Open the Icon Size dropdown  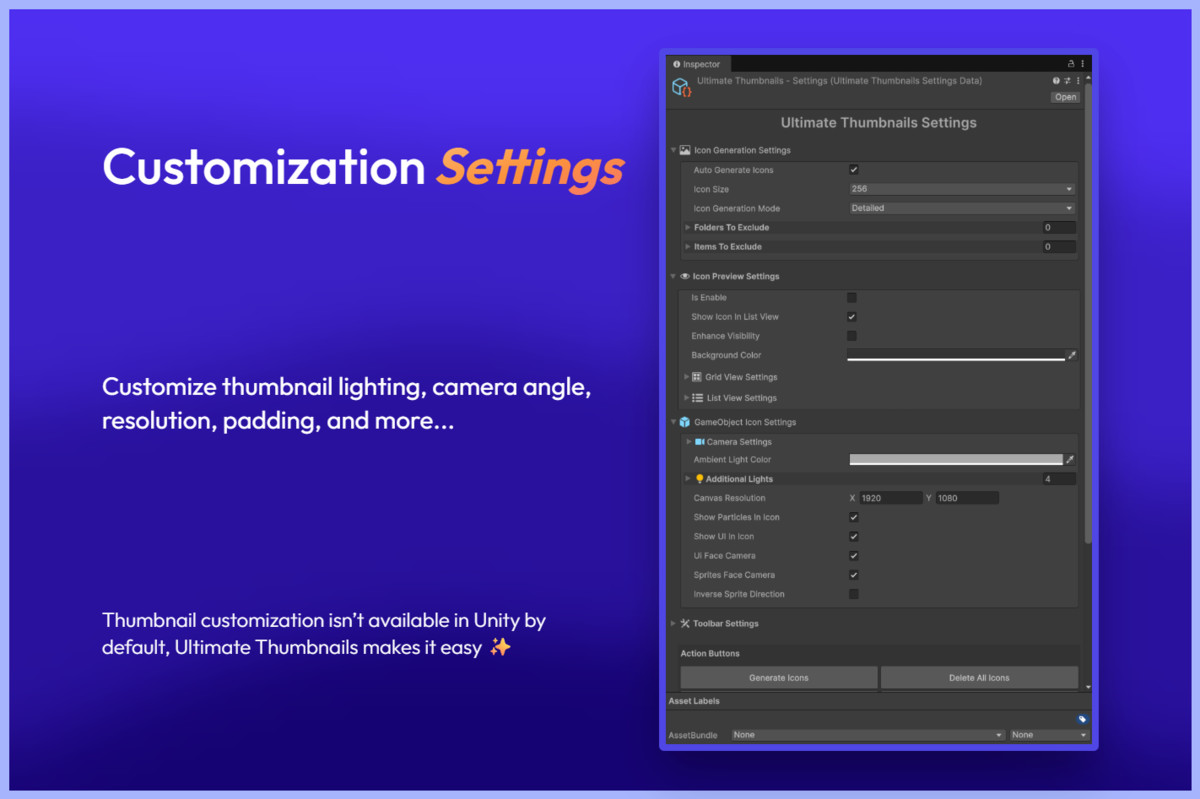click(960, 188)
